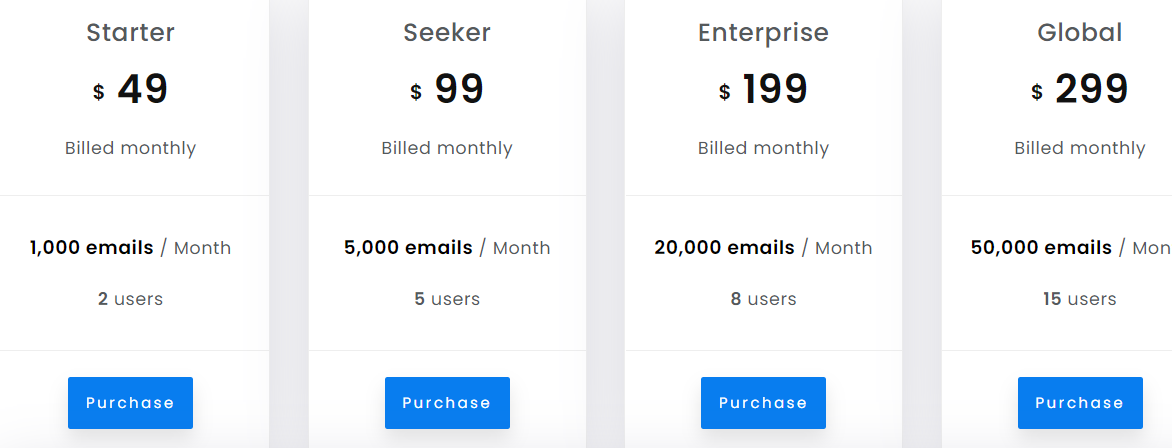Click the 5,000 emails per month text
The image size is (1172, 448).
(447, 248)
